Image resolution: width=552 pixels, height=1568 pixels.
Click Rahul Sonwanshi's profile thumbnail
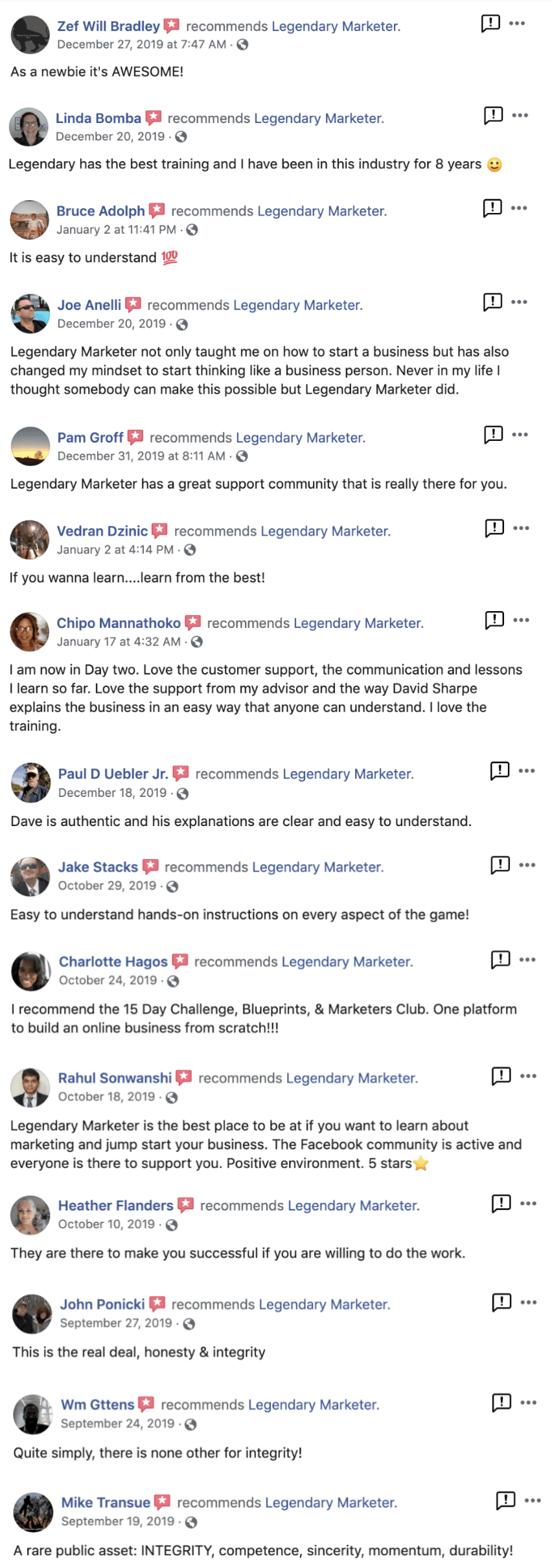30,1087
